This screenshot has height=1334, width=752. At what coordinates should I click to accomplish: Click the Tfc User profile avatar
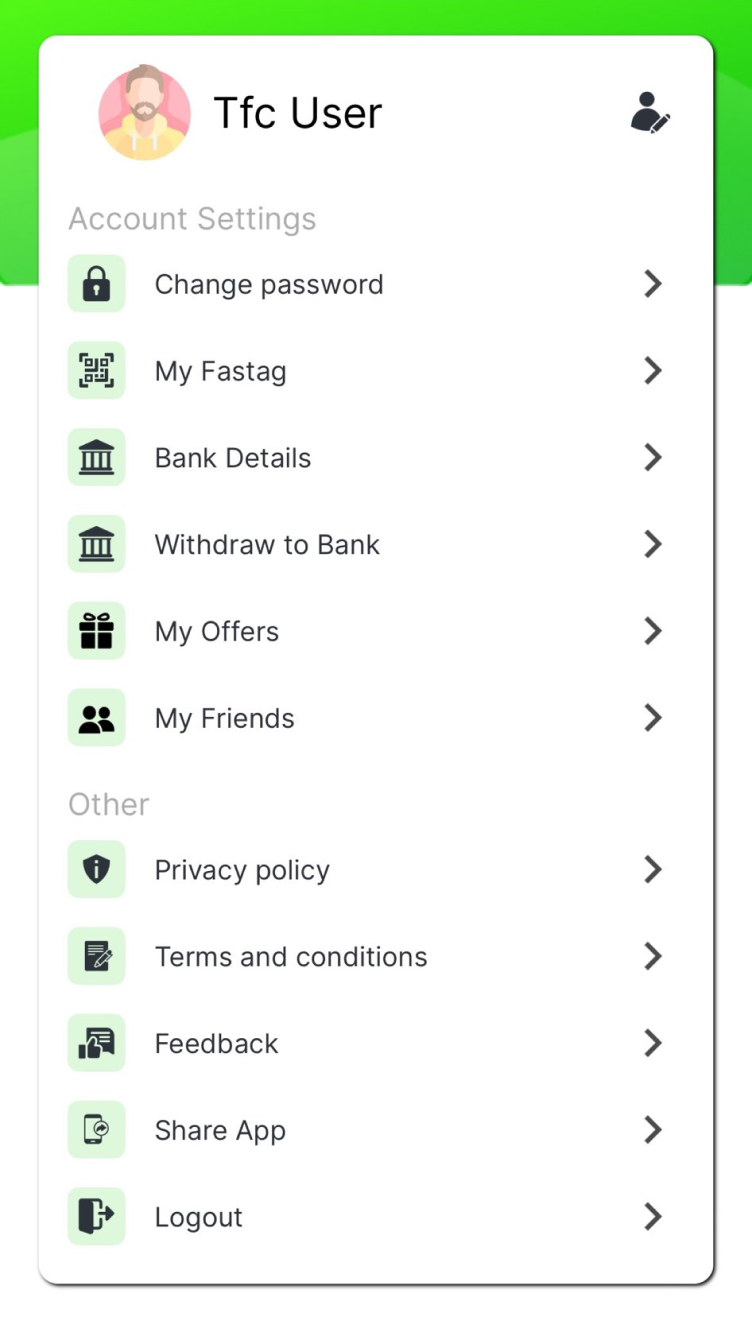point(145,113)
